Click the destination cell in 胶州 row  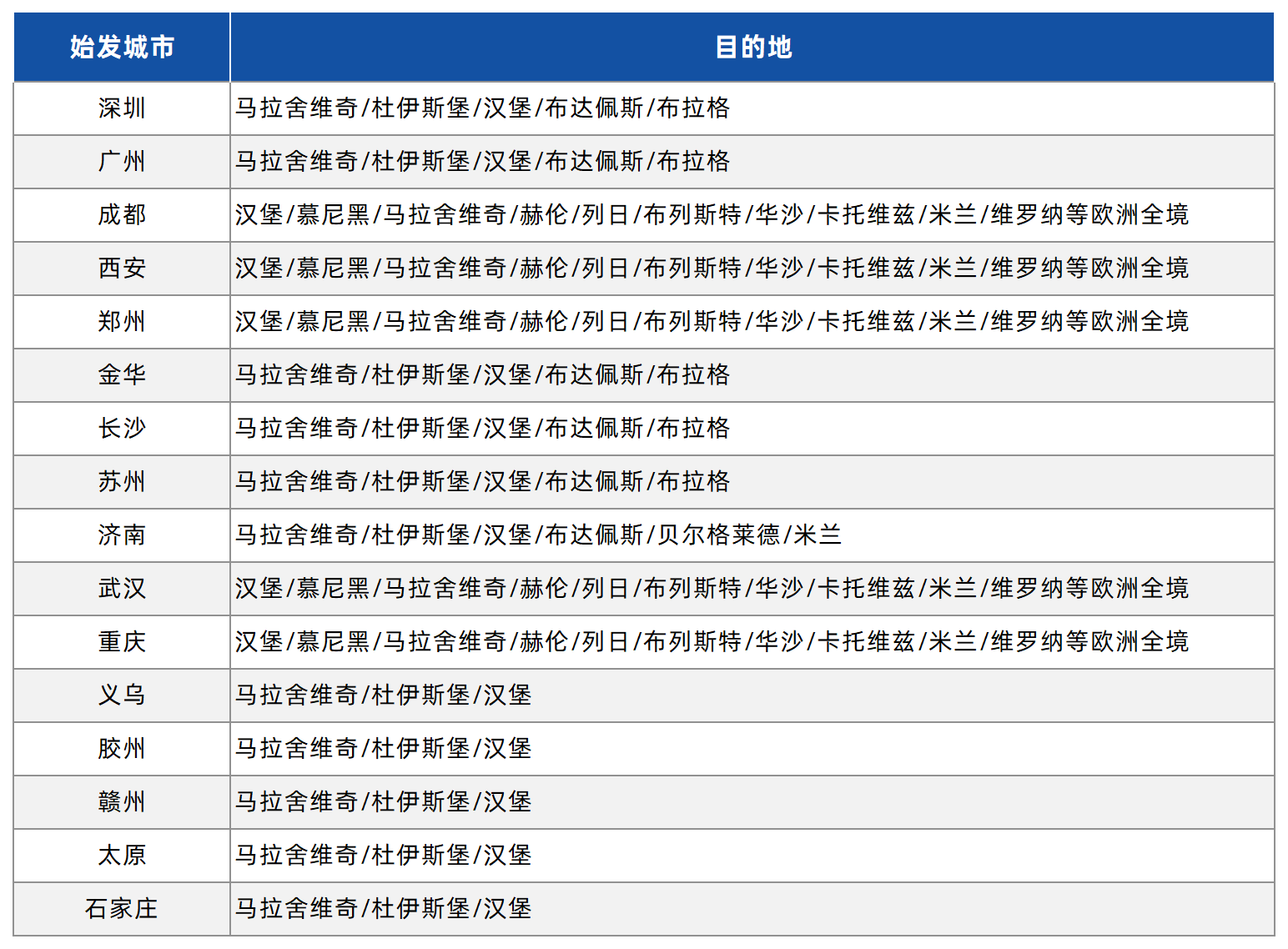pyautogui.click(x=752, y=749)
